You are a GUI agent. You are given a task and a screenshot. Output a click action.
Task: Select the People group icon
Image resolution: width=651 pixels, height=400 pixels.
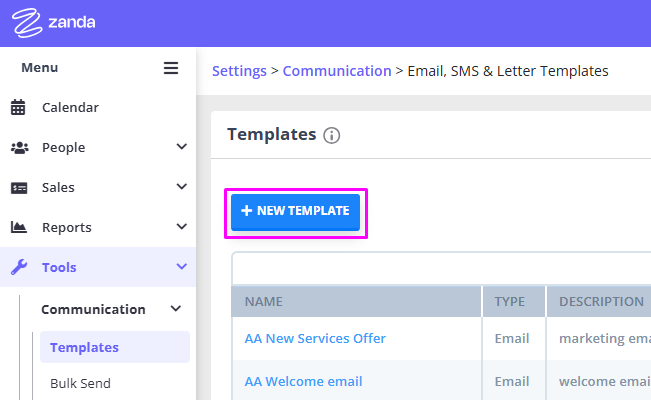[x=20, y=147]
